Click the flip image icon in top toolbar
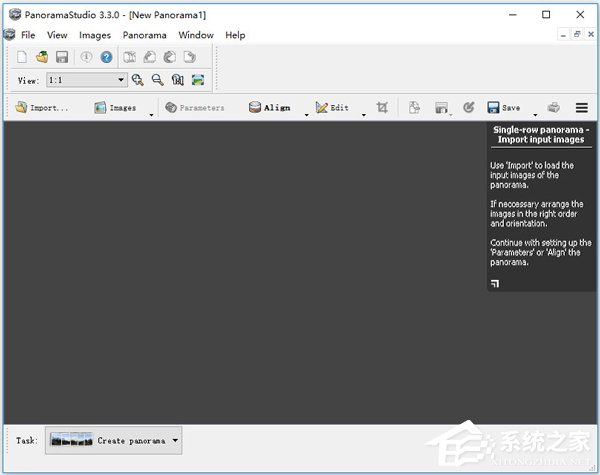600x475 pixels. pyautogui.click(x=129, y=57)
